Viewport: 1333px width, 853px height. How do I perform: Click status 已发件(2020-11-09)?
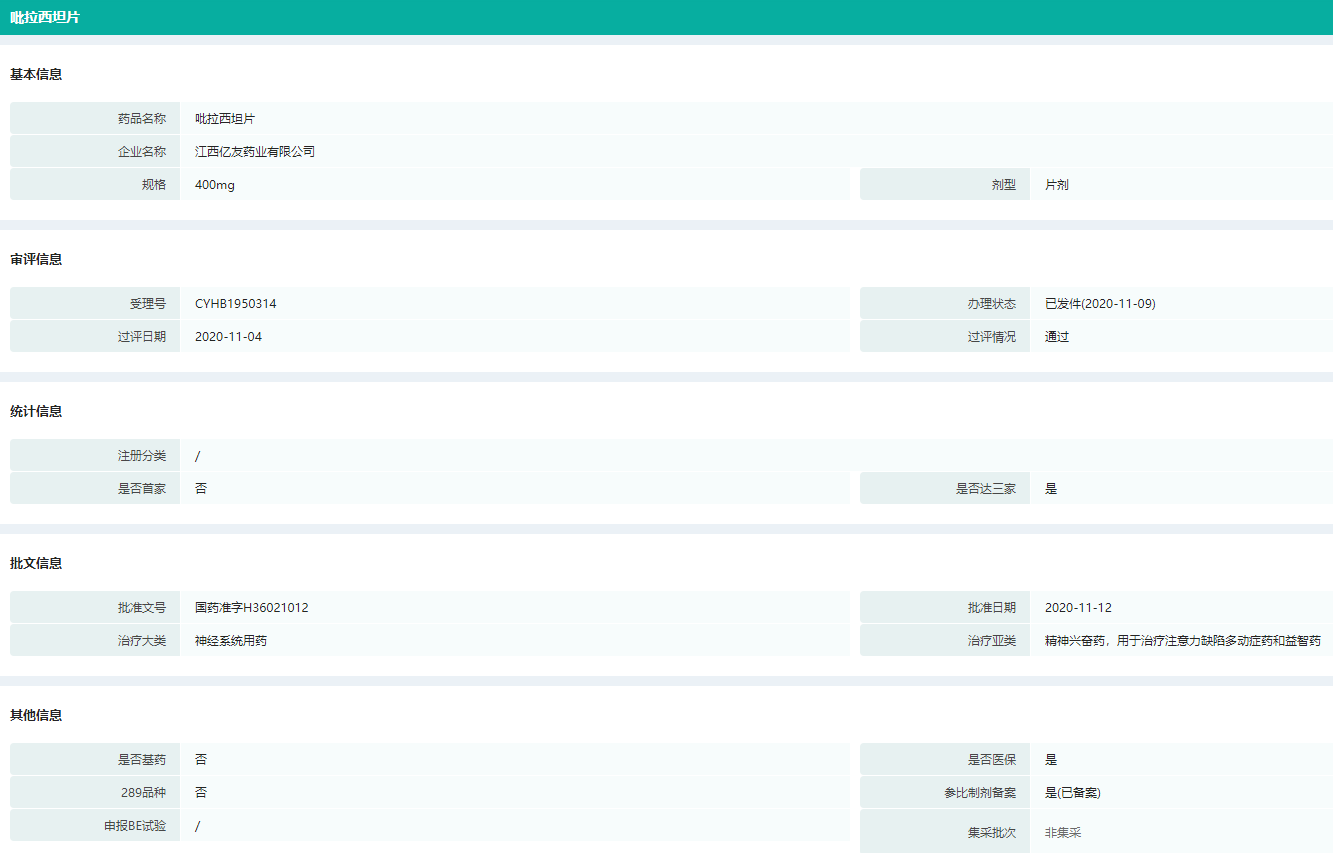click(x=1100, y=304)
